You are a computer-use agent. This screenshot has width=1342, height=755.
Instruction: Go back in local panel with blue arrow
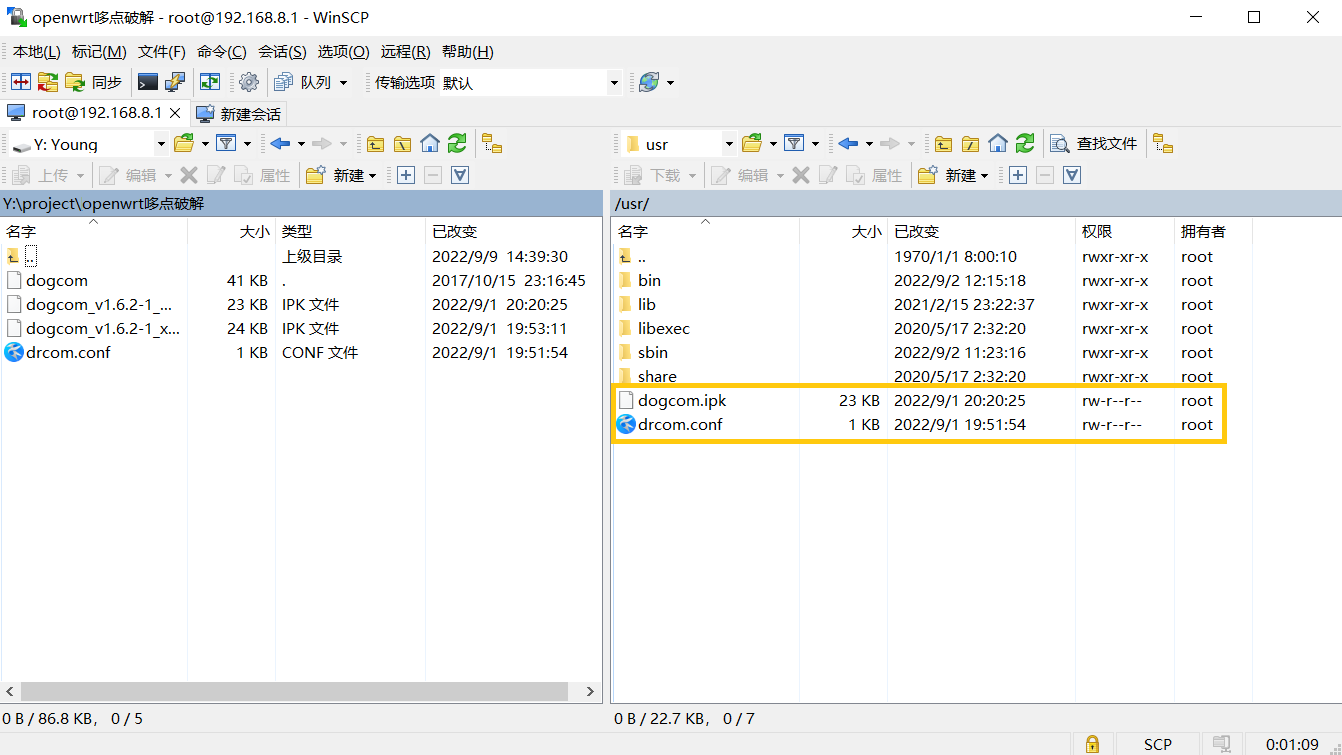tap(280, 144)
